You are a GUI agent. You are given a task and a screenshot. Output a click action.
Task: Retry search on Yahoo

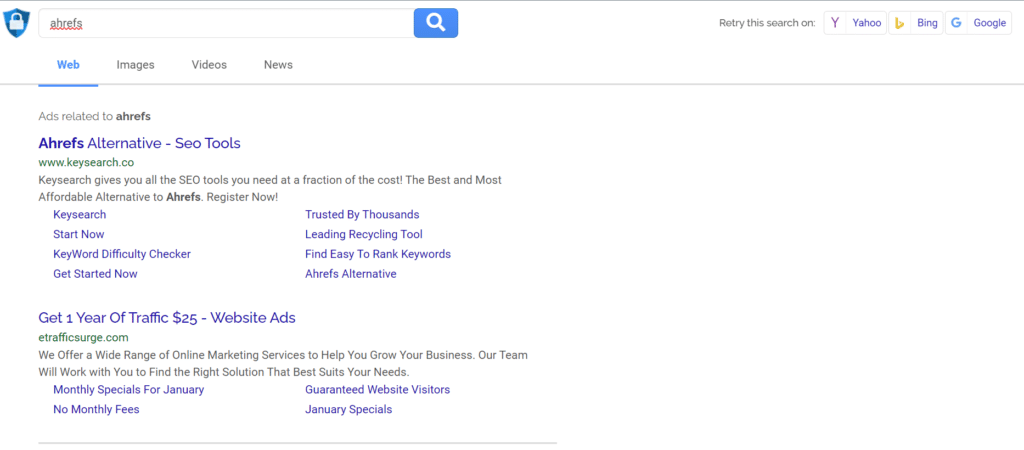(855, 23)
